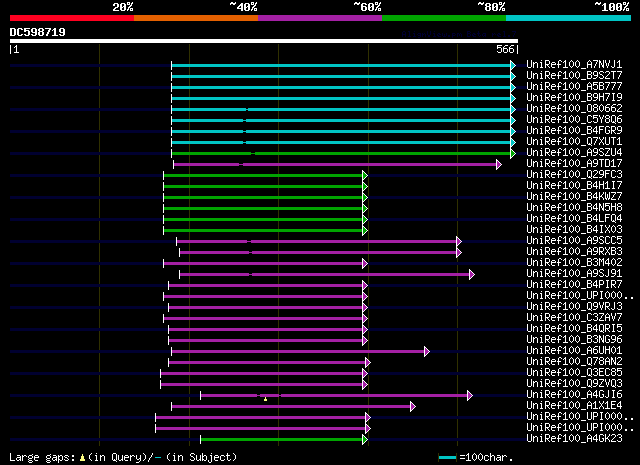Open the UniRef100_A4GJI6 hit link
The height and width of the screenshot is (465, 640).
[574, 395]
